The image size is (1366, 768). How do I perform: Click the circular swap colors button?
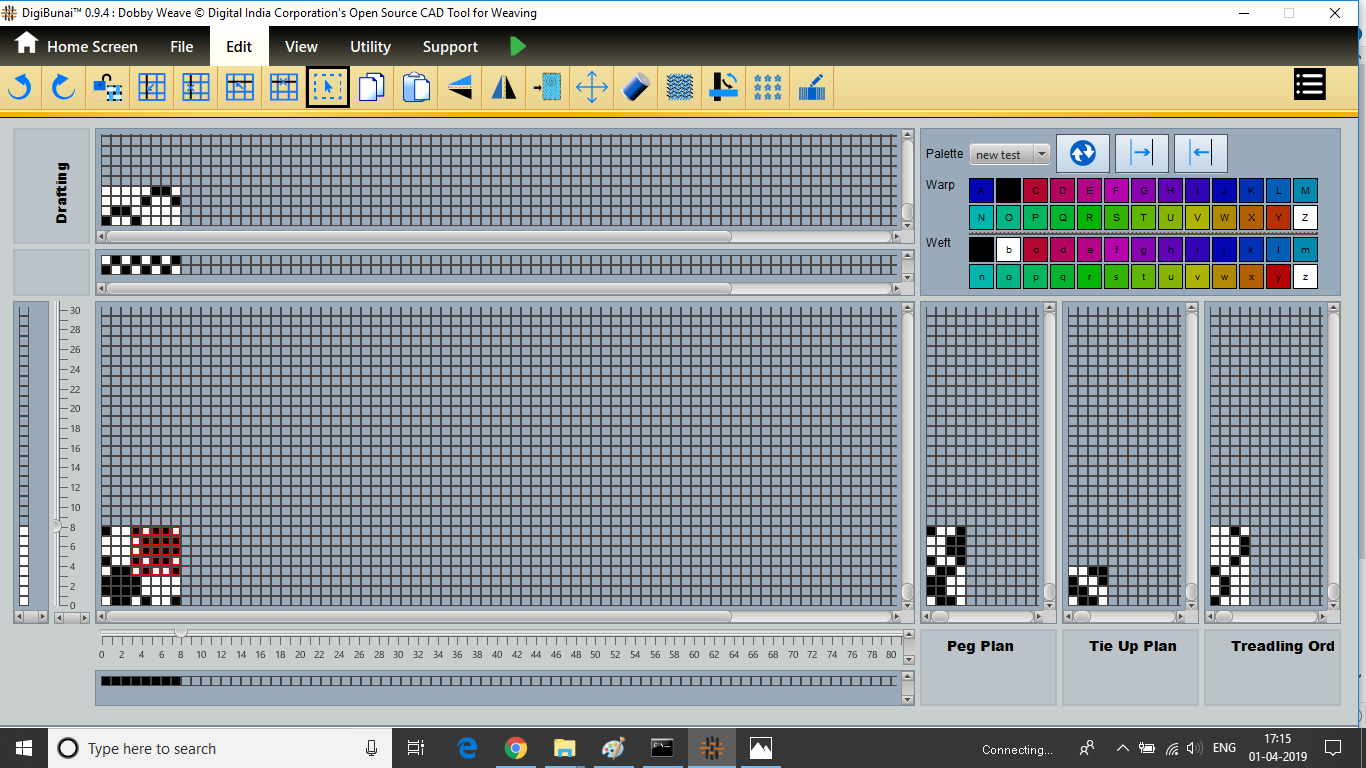tap(1082, 153)
